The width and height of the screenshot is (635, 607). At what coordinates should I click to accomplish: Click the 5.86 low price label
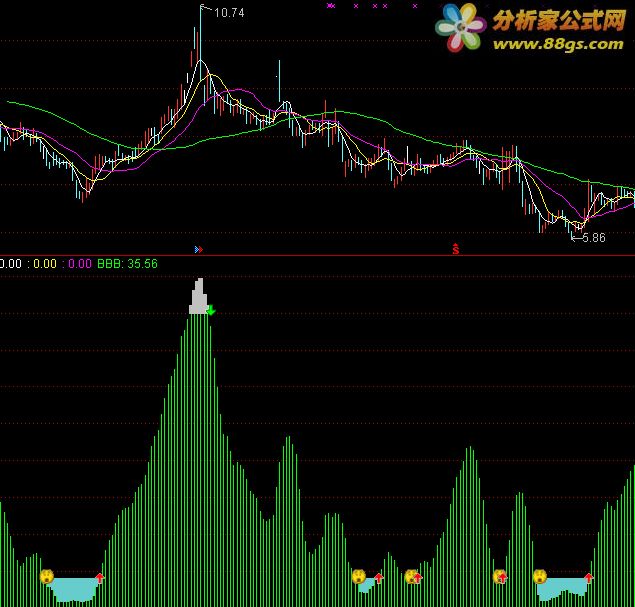pyautogui.click(x=594, y=238)
